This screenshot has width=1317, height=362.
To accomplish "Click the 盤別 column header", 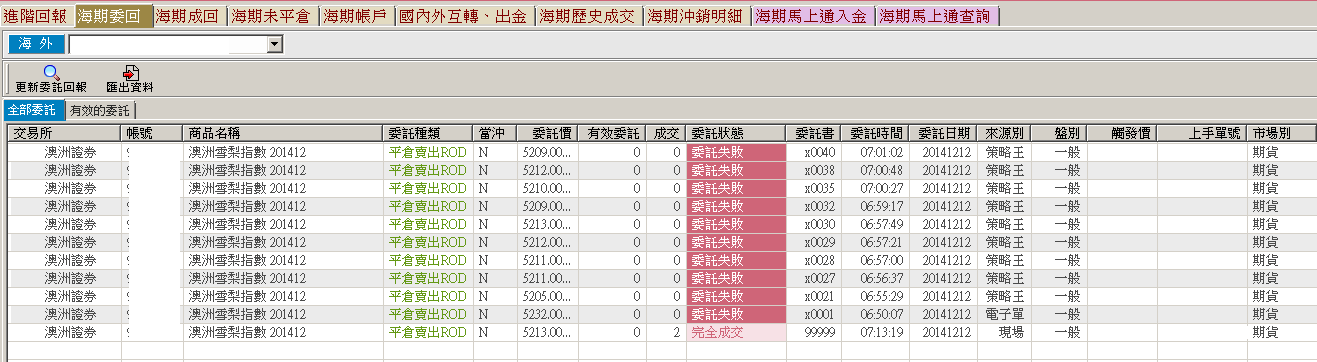I will click(x=1058, y=133).
